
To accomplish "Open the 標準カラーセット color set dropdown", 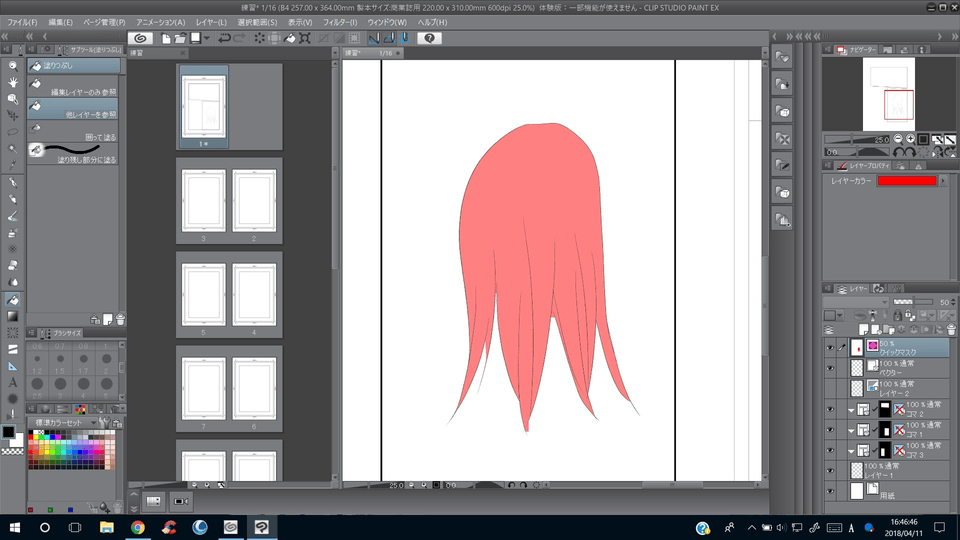I will [65, 422].
